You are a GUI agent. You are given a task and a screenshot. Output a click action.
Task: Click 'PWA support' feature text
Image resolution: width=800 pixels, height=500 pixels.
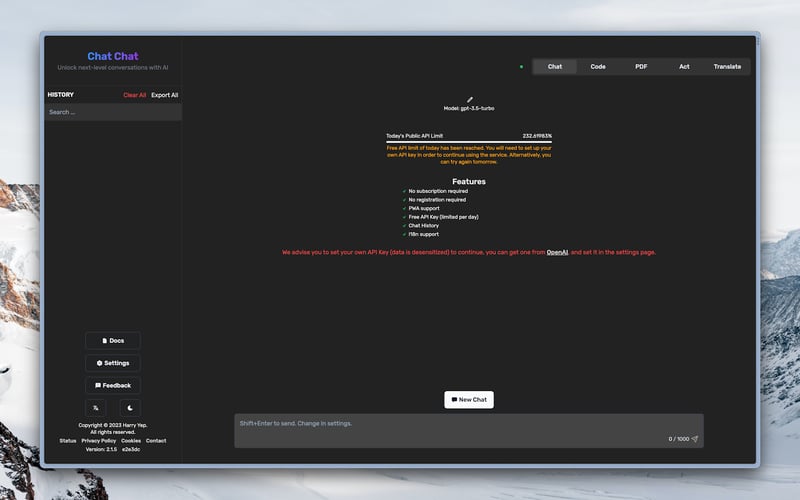(x=424, y=208)
